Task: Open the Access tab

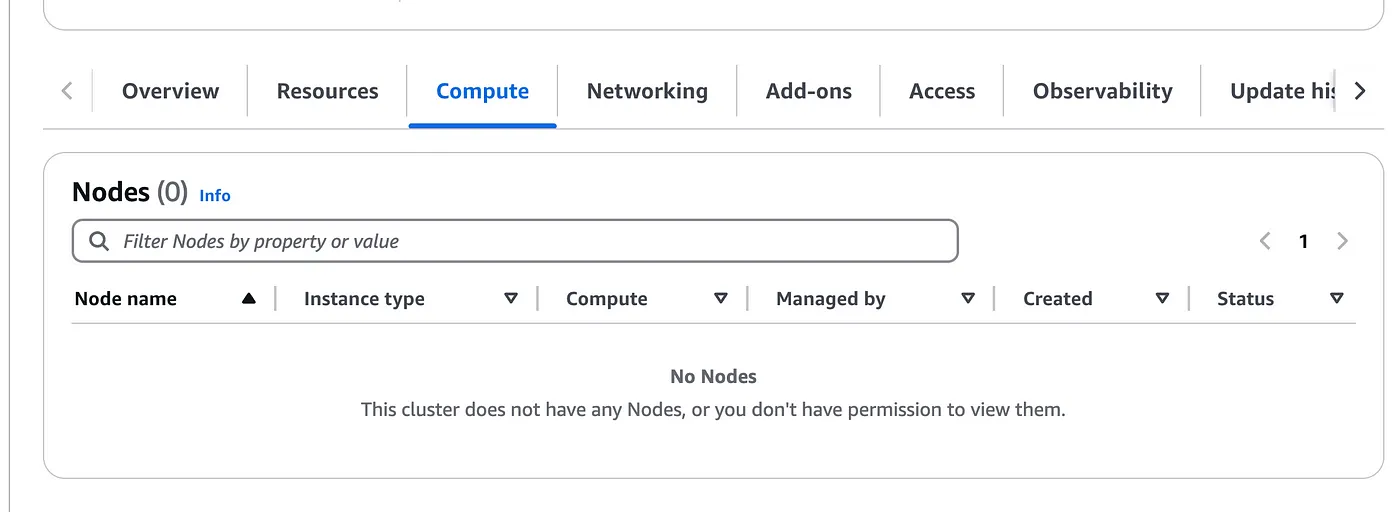Action: coord(942,91)
